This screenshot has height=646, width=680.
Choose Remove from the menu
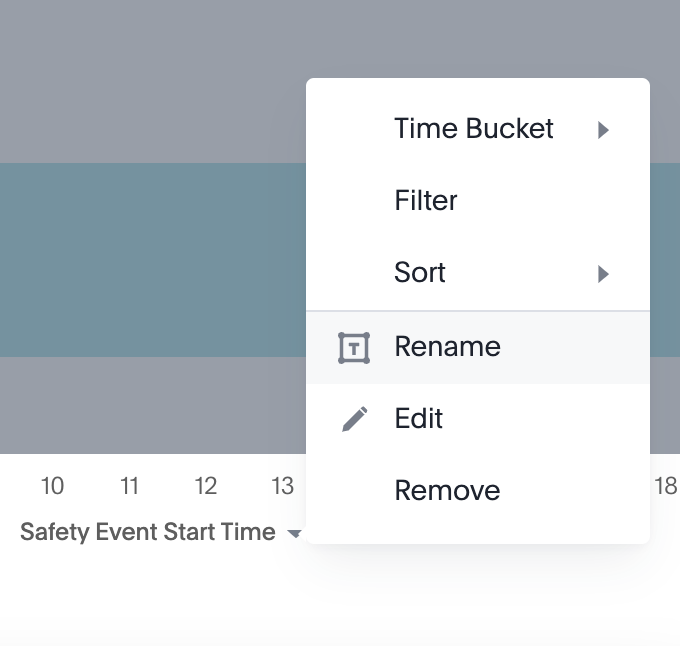(x=447, y=491)
